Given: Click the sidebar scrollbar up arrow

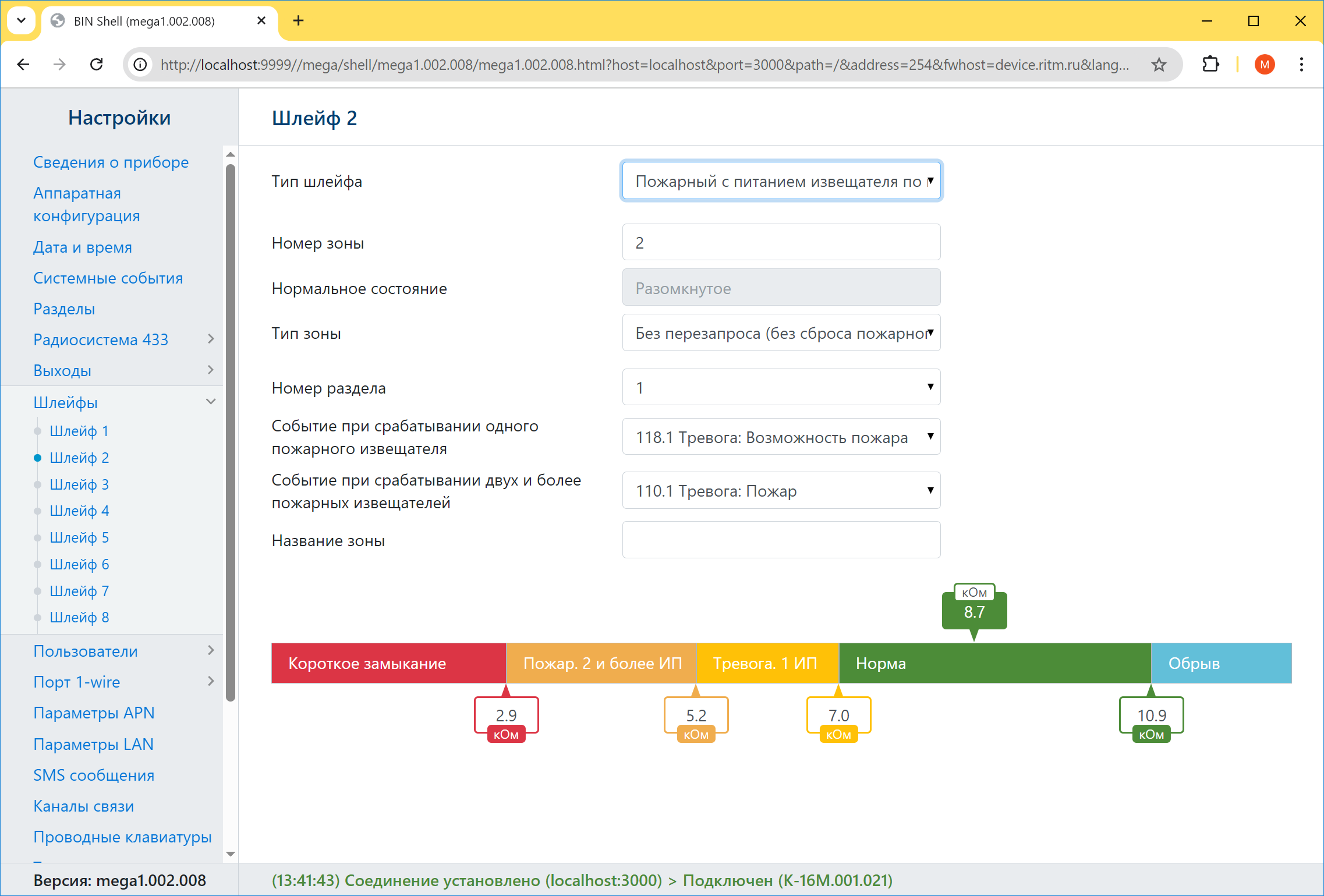Looking at the screenshot, I should click(x=231, y=154).
